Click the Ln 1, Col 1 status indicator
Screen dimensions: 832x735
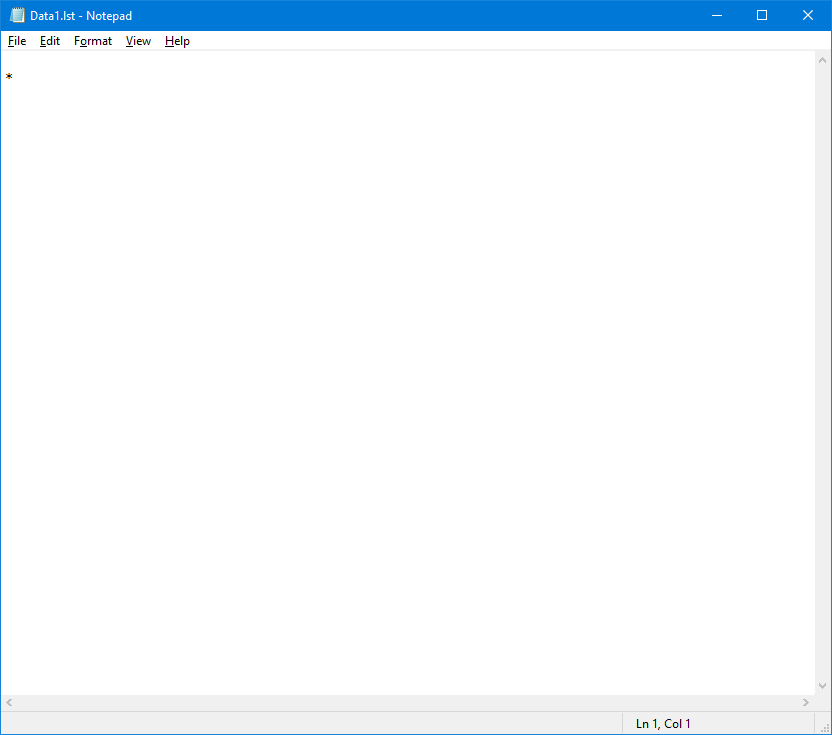(663, 724)
